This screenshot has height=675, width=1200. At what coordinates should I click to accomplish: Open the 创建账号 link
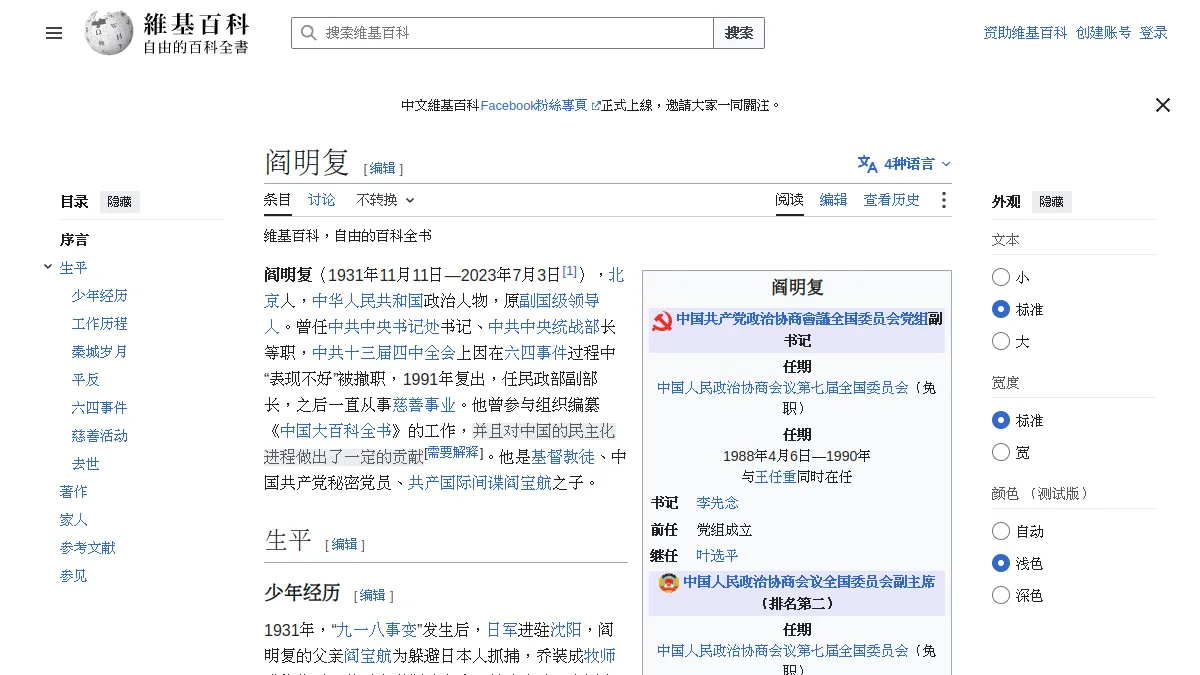1104,33
